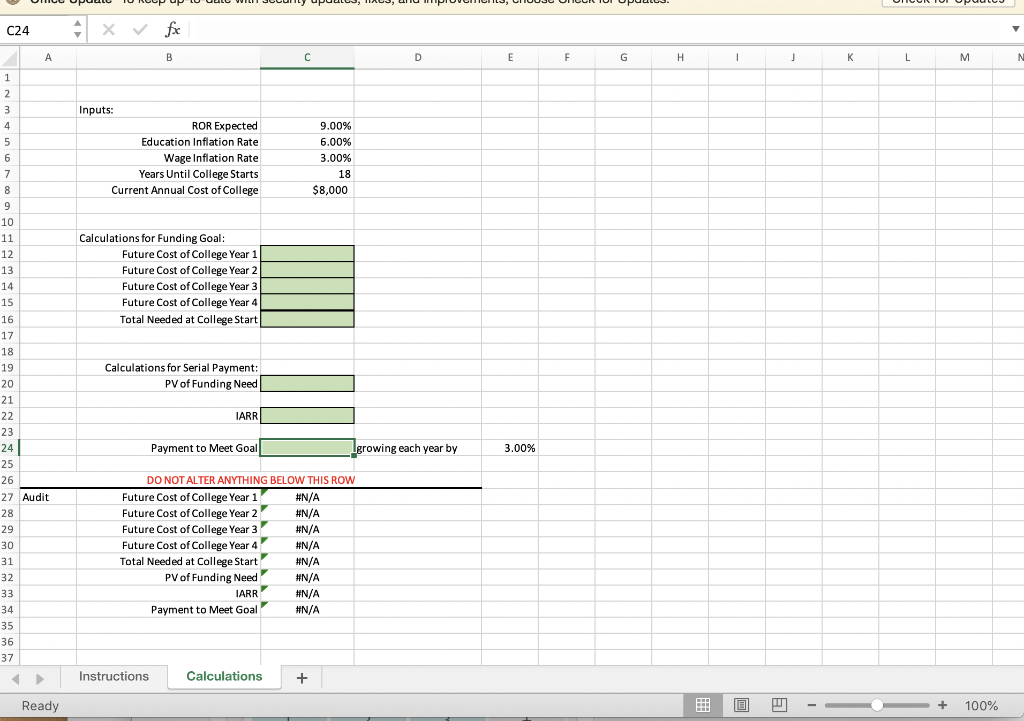Click the select-all corner triangle

(x=9, y=58)
